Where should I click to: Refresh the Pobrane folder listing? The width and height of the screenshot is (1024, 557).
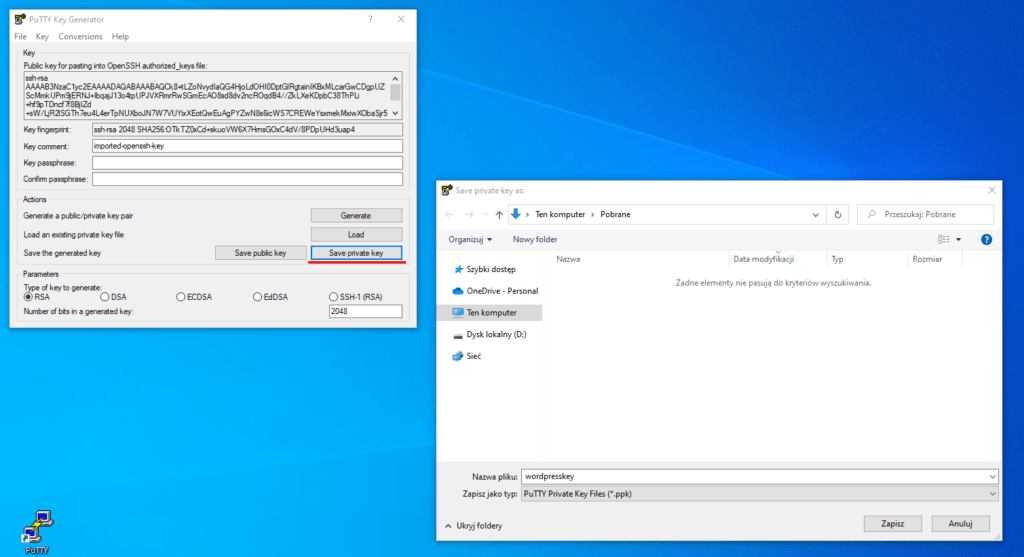[838, 214]
